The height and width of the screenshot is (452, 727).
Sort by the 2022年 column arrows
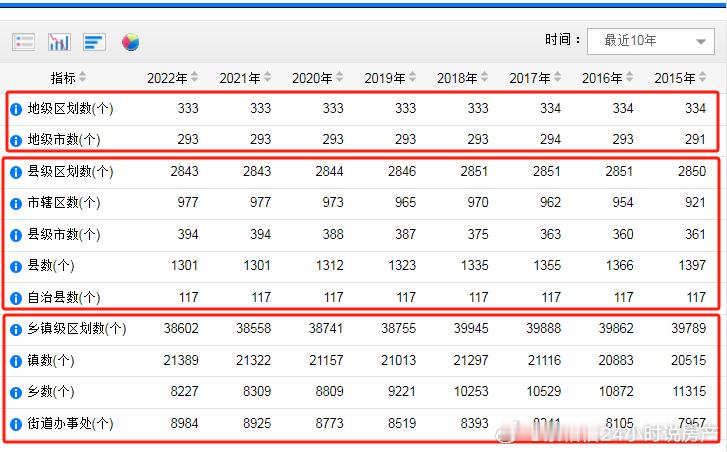[x=194, y=77]
